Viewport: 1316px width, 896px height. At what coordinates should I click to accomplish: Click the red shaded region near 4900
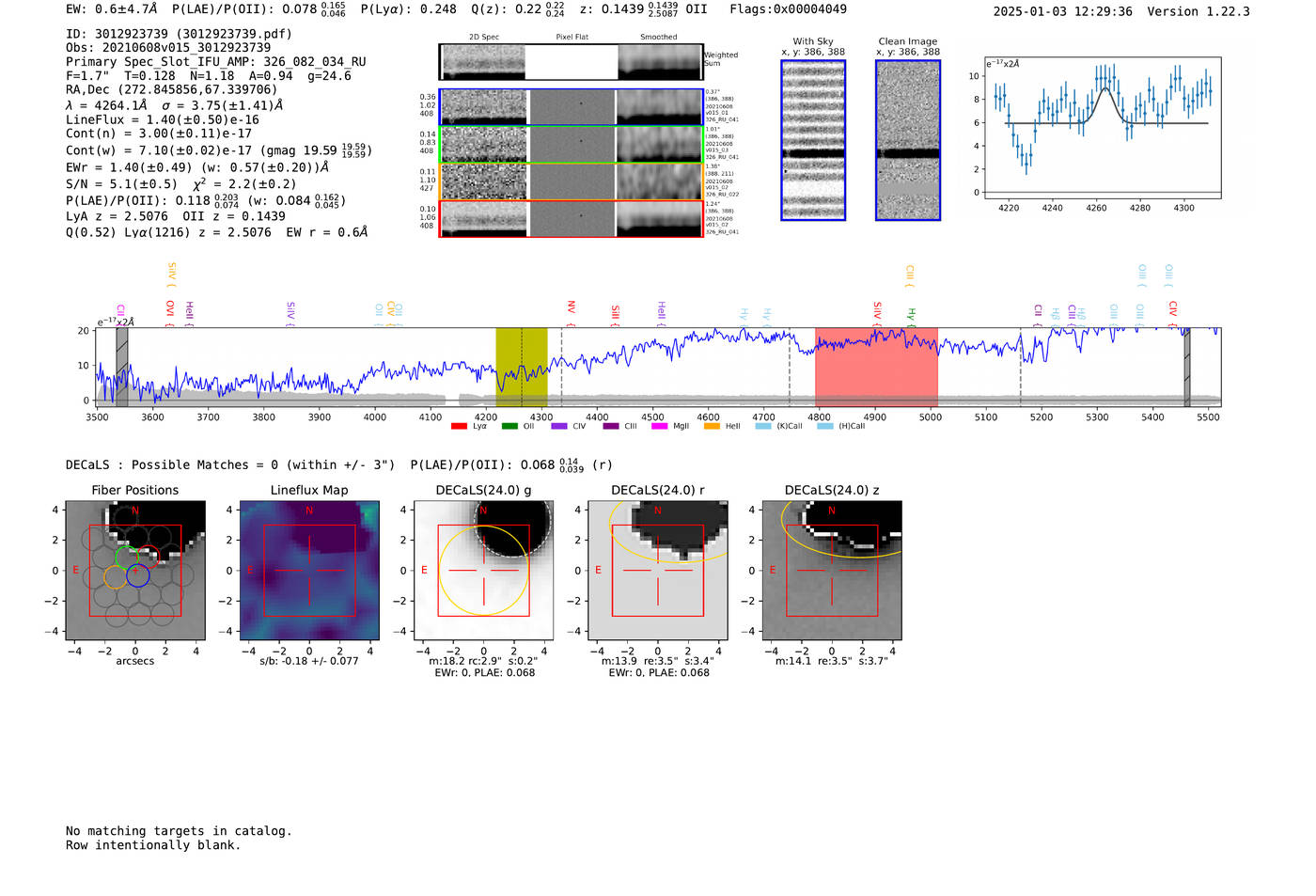[876, 367]
